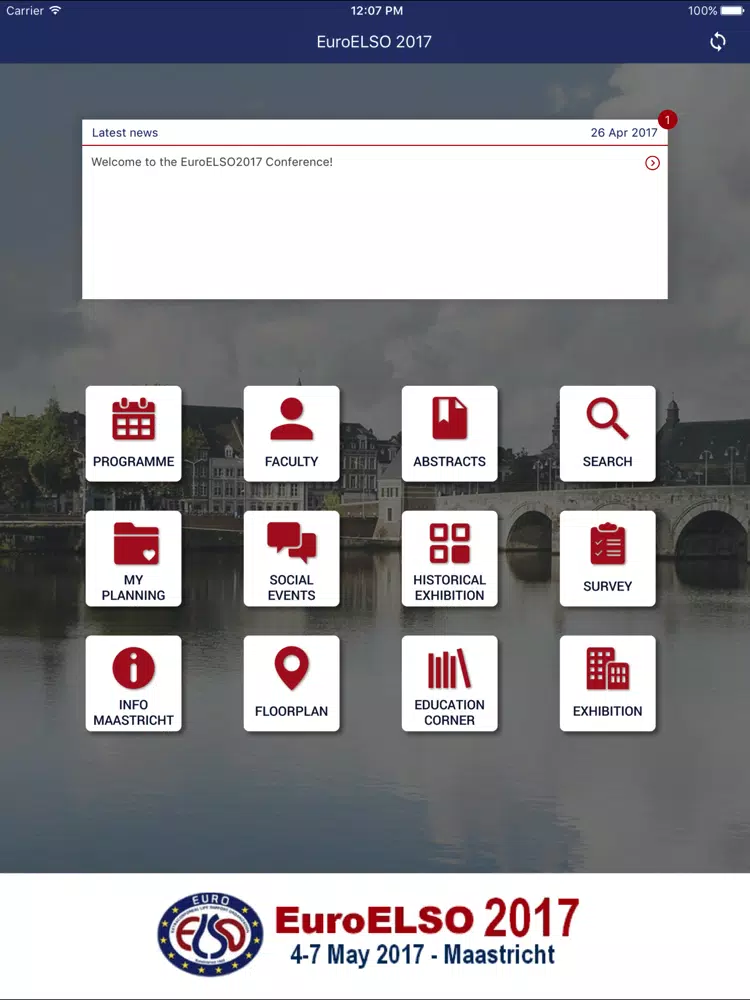
Task: Tap the refresh sync icon in header
Action: click(717, 42)
